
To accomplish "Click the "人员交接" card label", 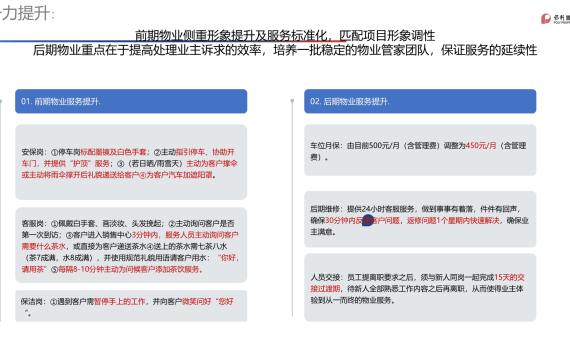I will 325,277.
